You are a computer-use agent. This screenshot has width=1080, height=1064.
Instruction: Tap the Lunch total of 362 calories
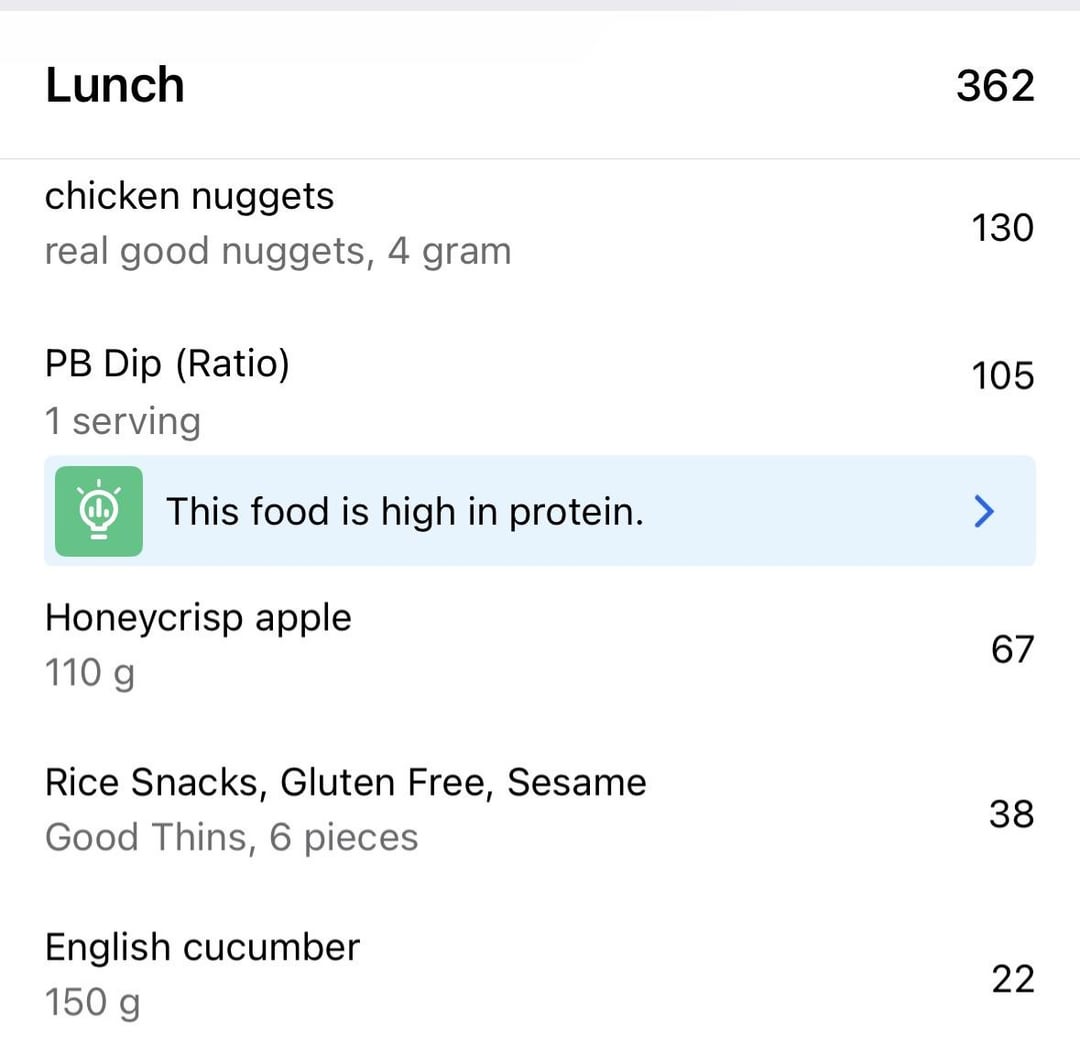coord(995,86)
